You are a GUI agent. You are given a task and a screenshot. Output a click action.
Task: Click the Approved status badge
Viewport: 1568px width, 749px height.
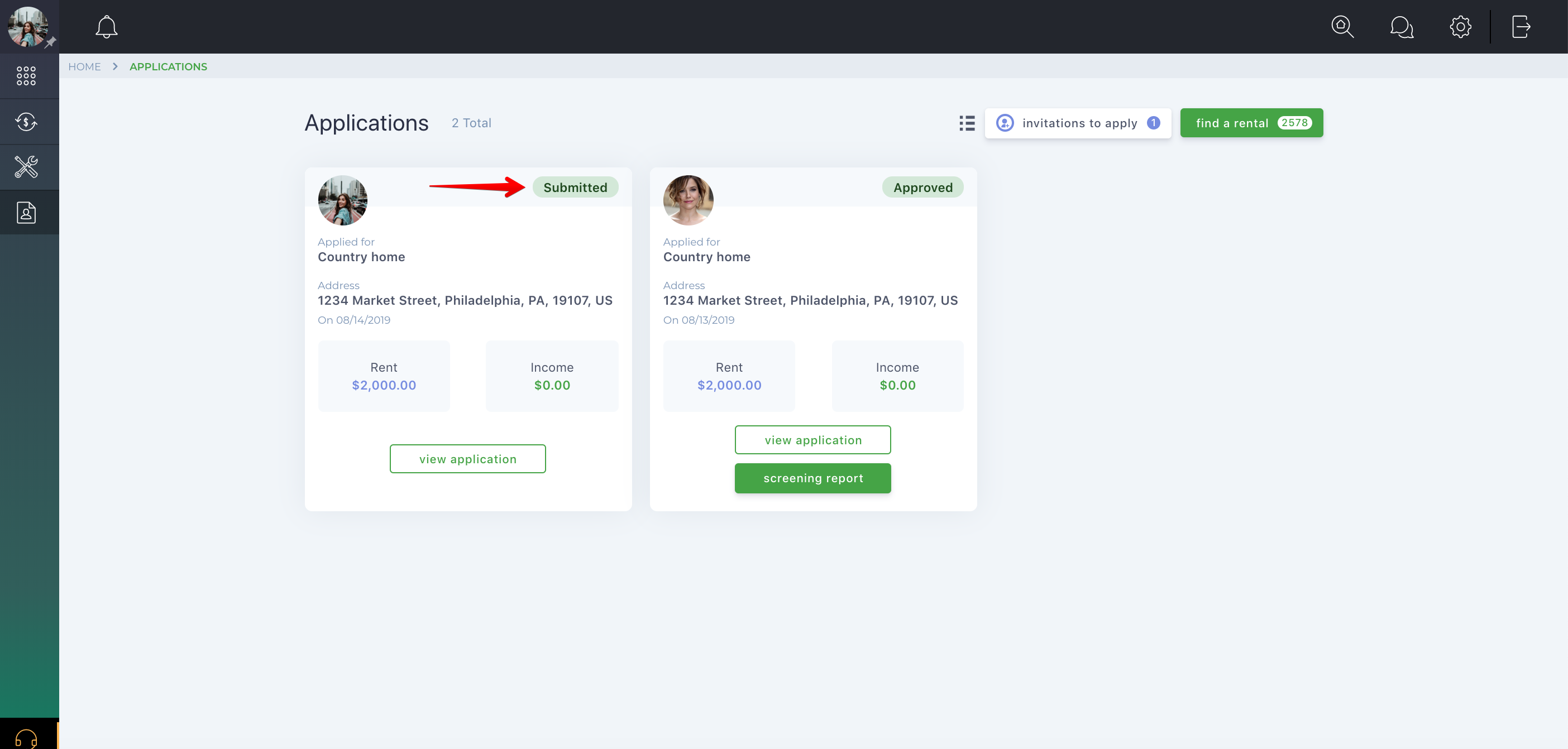[x=923, y=188]
